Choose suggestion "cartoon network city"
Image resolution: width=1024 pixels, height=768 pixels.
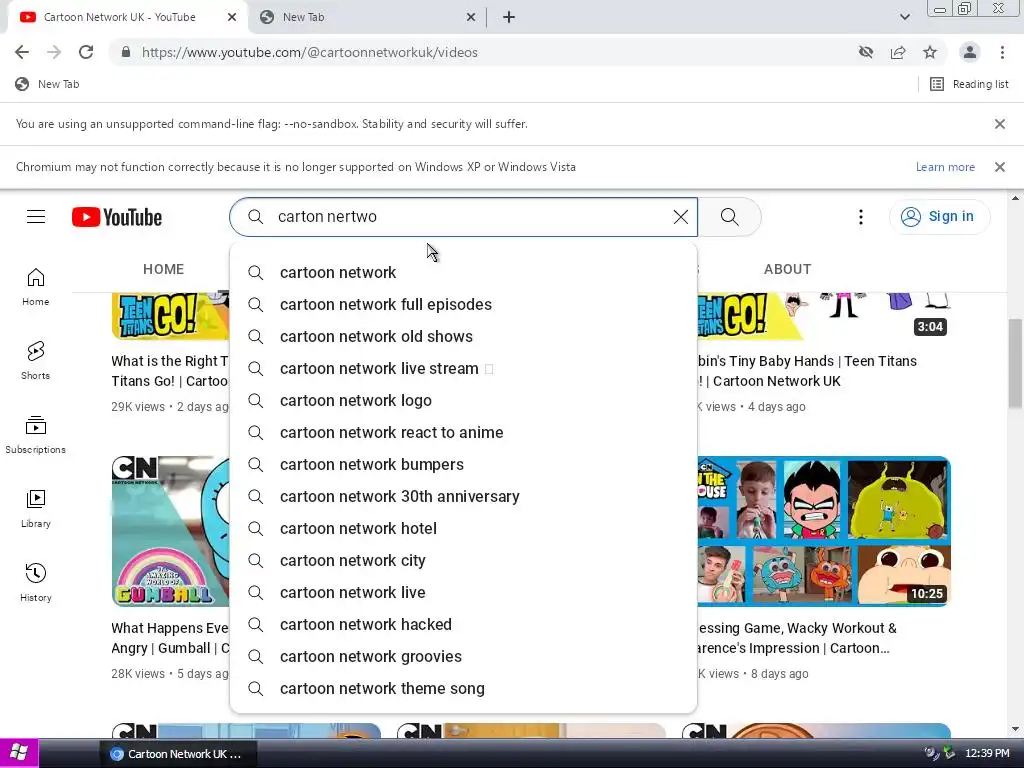pos(463,560)
